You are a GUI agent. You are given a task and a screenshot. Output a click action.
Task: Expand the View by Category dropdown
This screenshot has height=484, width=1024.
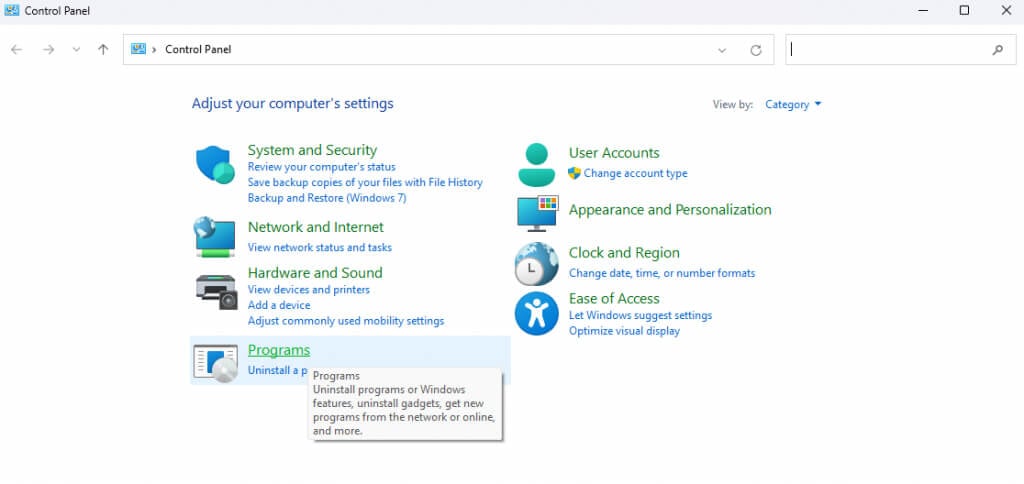pos(793,104)
